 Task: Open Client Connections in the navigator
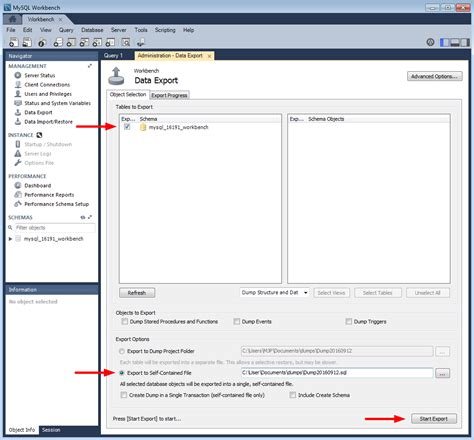coord(47,85)
